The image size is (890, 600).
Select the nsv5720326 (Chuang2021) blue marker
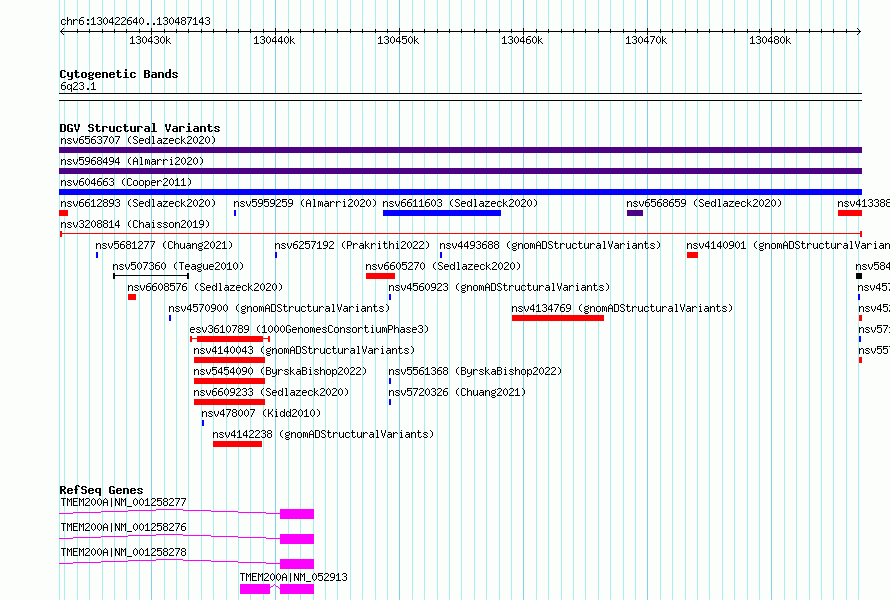coord(390,402)
